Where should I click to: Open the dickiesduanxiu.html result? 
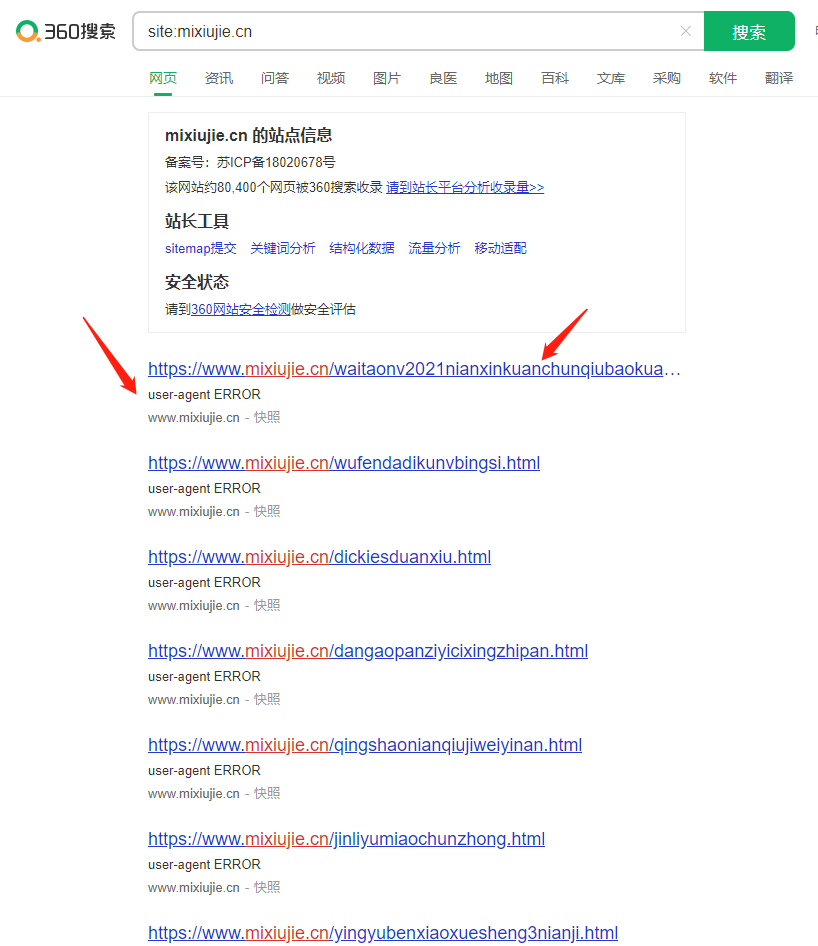320,557
